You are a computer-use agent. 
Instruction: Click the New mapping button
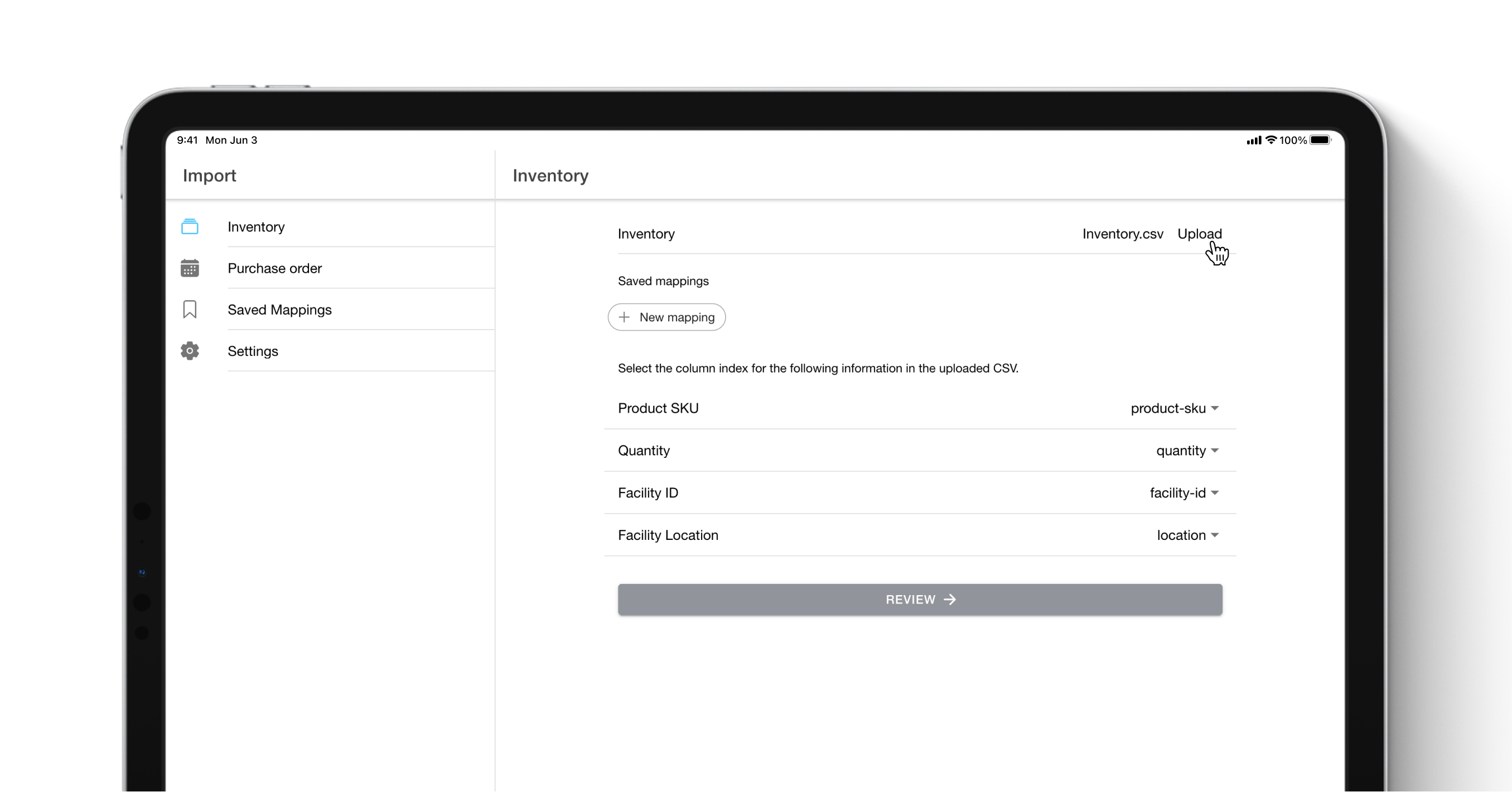[x=667, y=316]
